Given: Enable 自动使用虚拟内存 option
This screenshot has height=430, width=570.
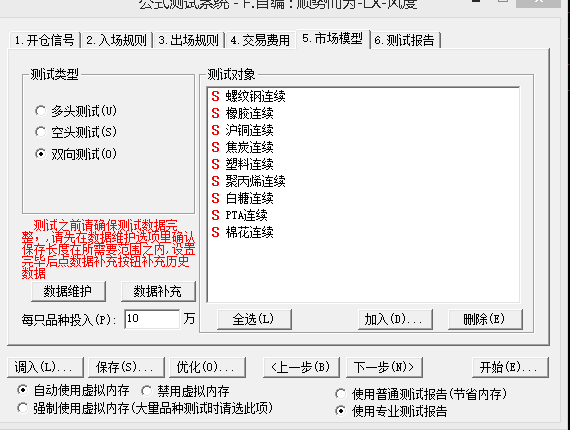Looking at the screenshot, I should (73, 391).
